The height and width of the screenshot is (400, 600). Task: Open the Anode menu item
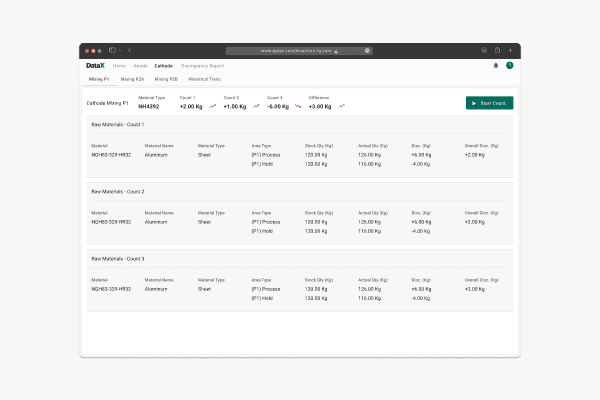[140, 66]
